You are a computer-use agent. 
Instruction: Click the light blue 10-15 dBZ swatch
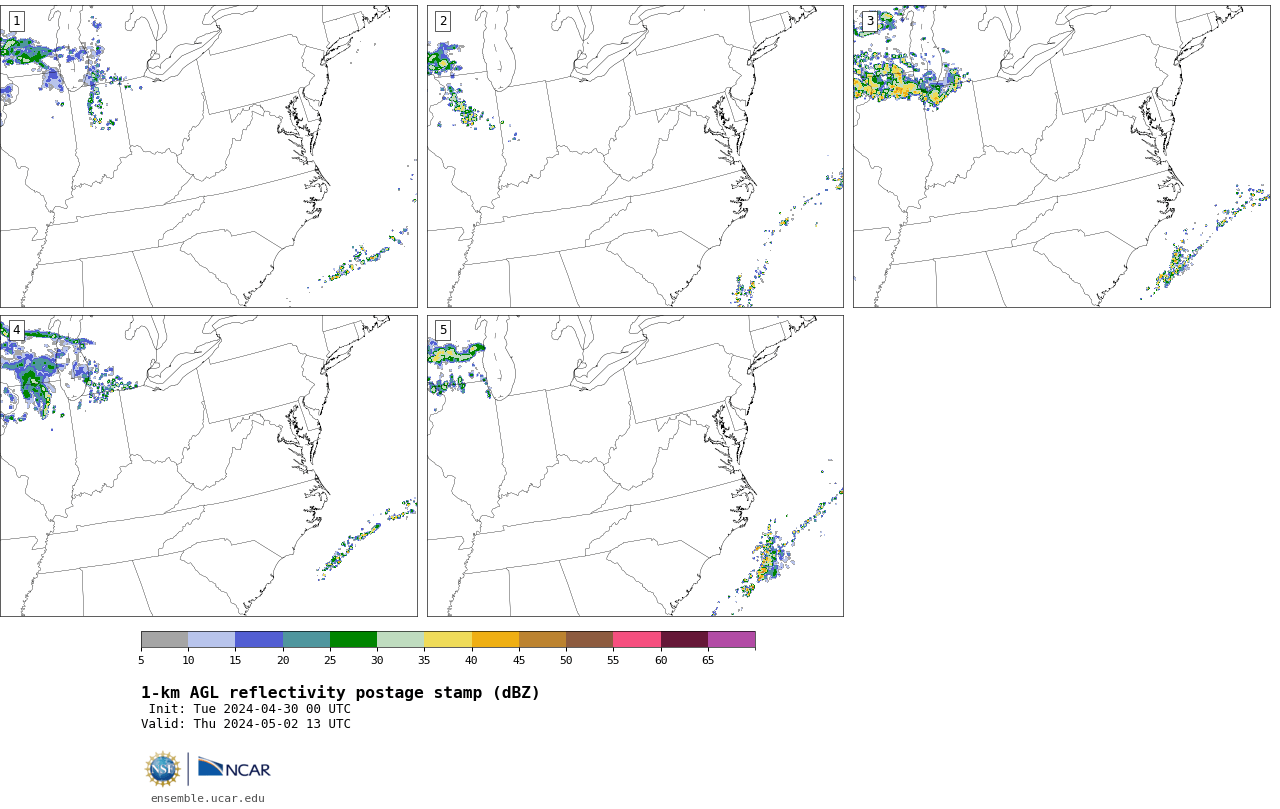click(x=212, y=640)
